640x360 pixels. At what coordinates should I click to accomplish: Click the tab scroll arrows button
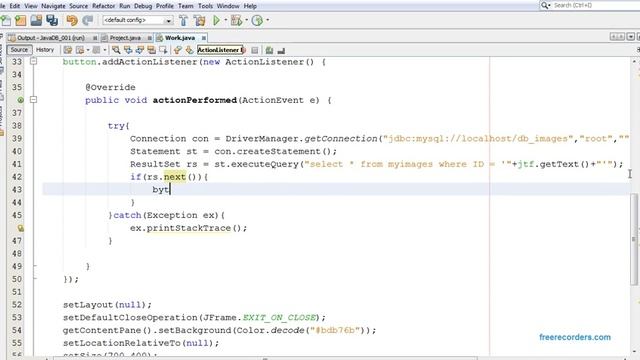[x=617, y=37]
